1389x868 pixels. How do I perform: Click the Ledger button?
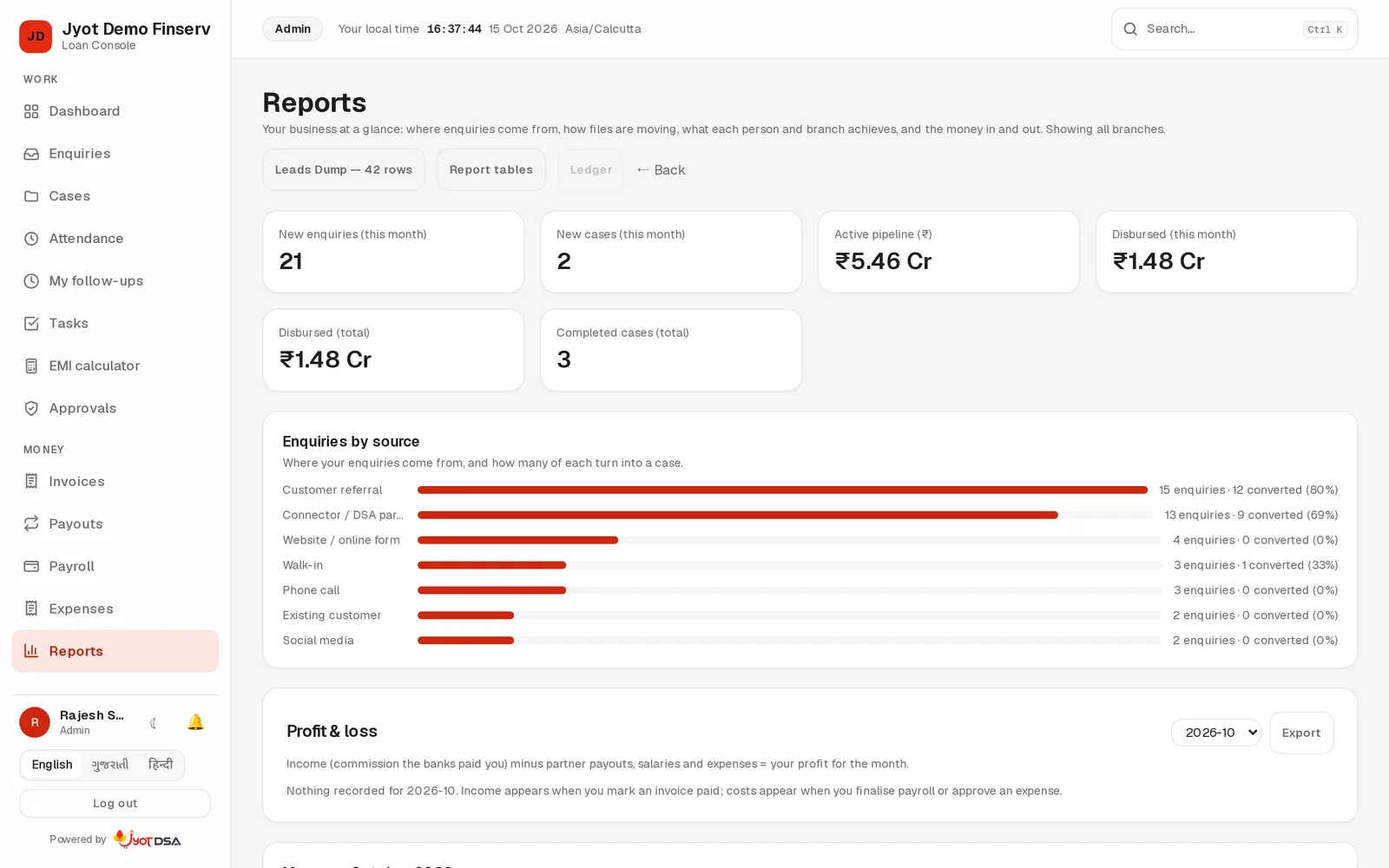591,170
